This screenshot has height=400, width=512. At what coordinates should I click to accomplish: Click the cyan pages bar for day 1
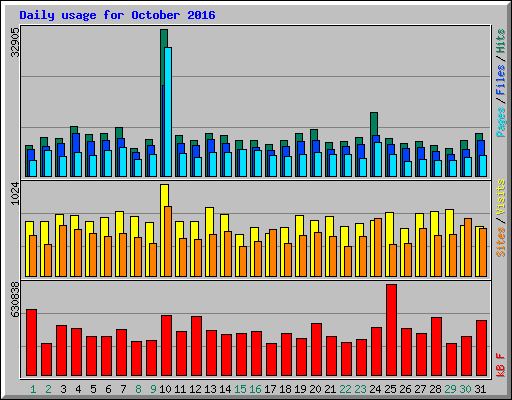coord(33,168)
